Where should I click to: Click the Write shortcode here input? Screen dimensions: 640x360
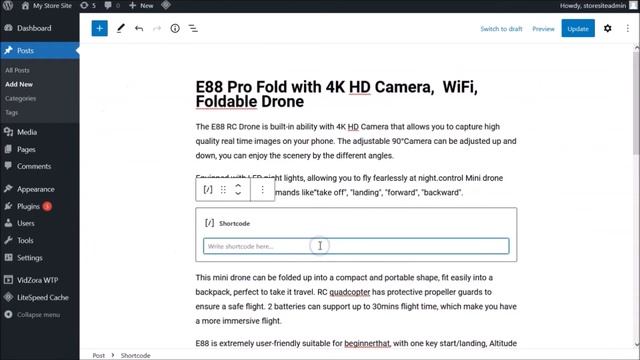click(356, 246)
